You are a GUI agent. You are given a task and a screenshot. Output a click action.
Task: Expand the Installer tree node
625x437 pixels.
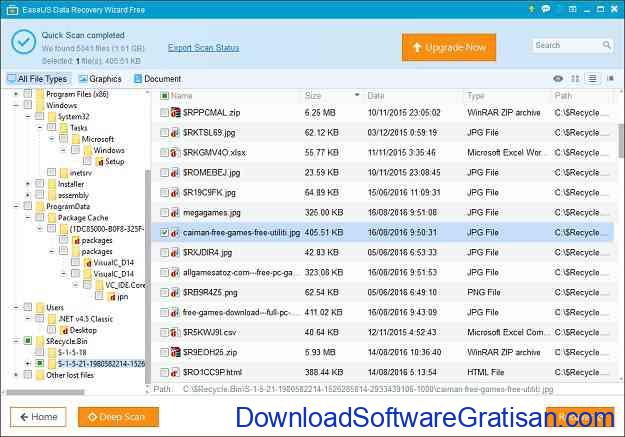point(28,184)
